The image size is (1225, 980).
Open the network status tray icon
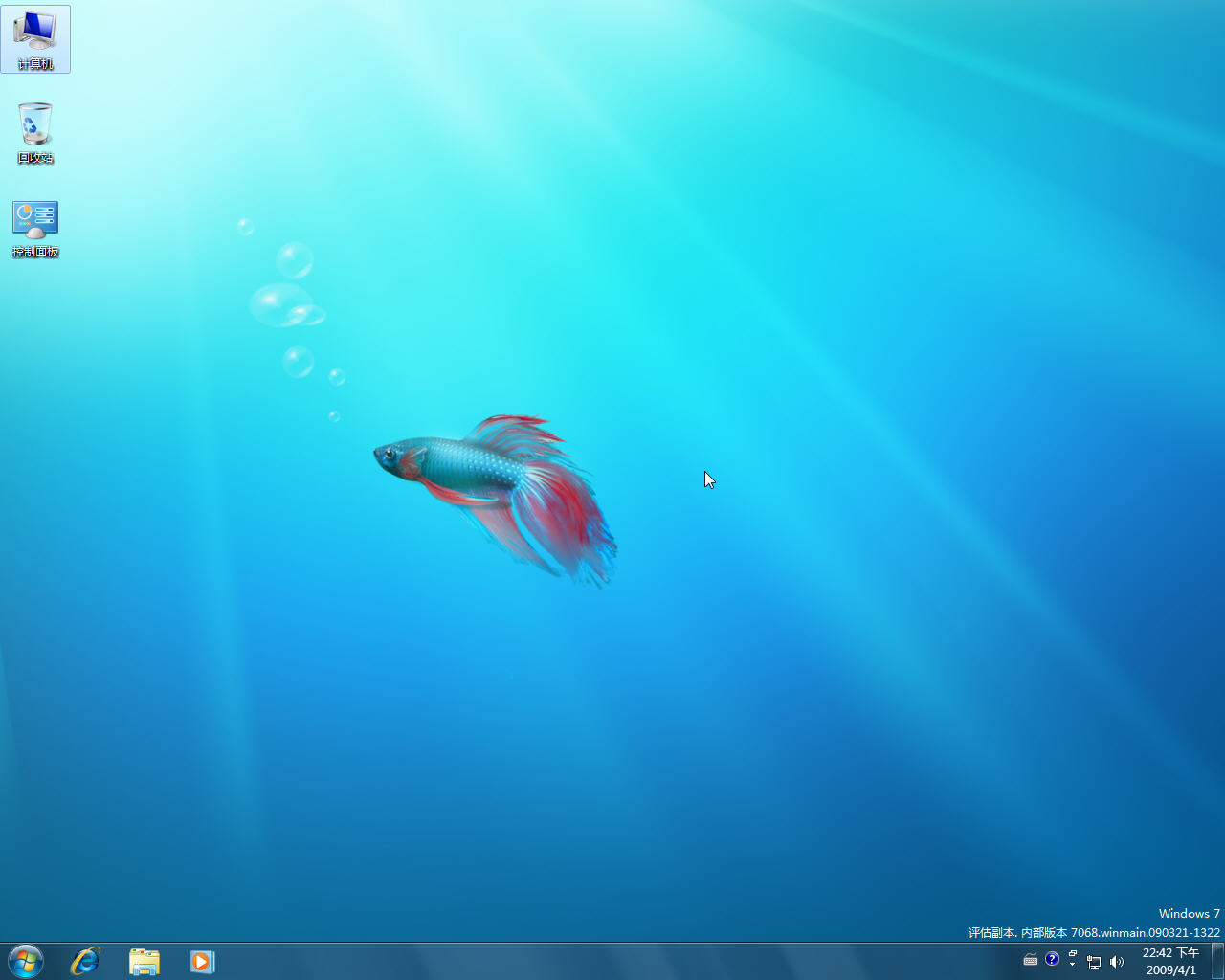point(1094,962)
